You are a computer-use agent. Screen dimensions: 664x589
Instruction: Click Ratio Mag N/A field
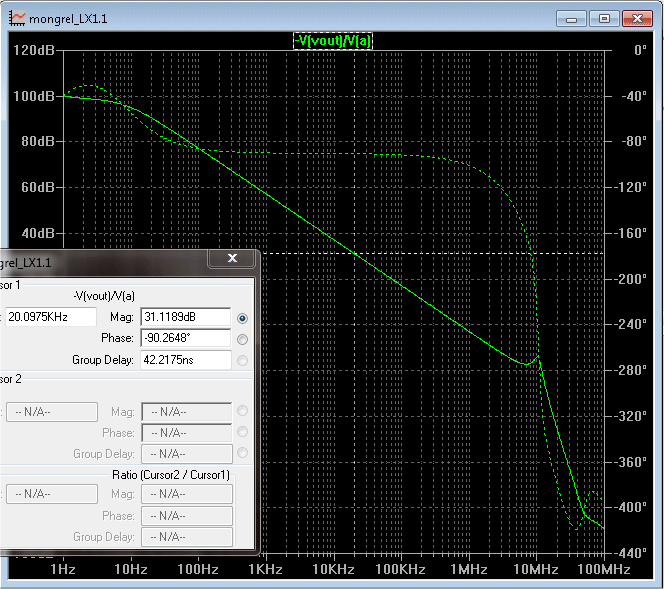pos(186,494)
